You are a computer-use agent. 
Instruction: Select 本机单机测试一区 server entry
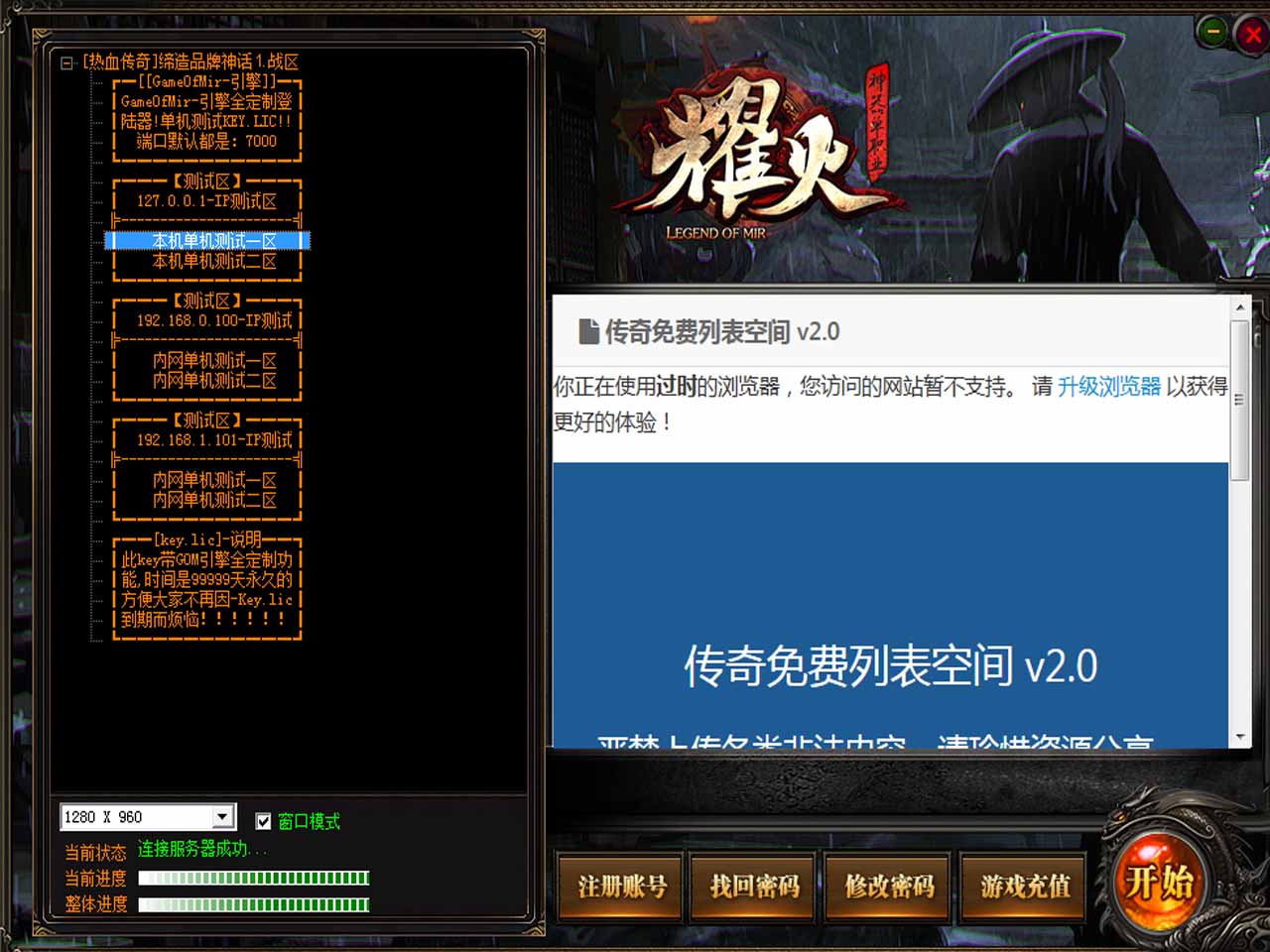207,241
